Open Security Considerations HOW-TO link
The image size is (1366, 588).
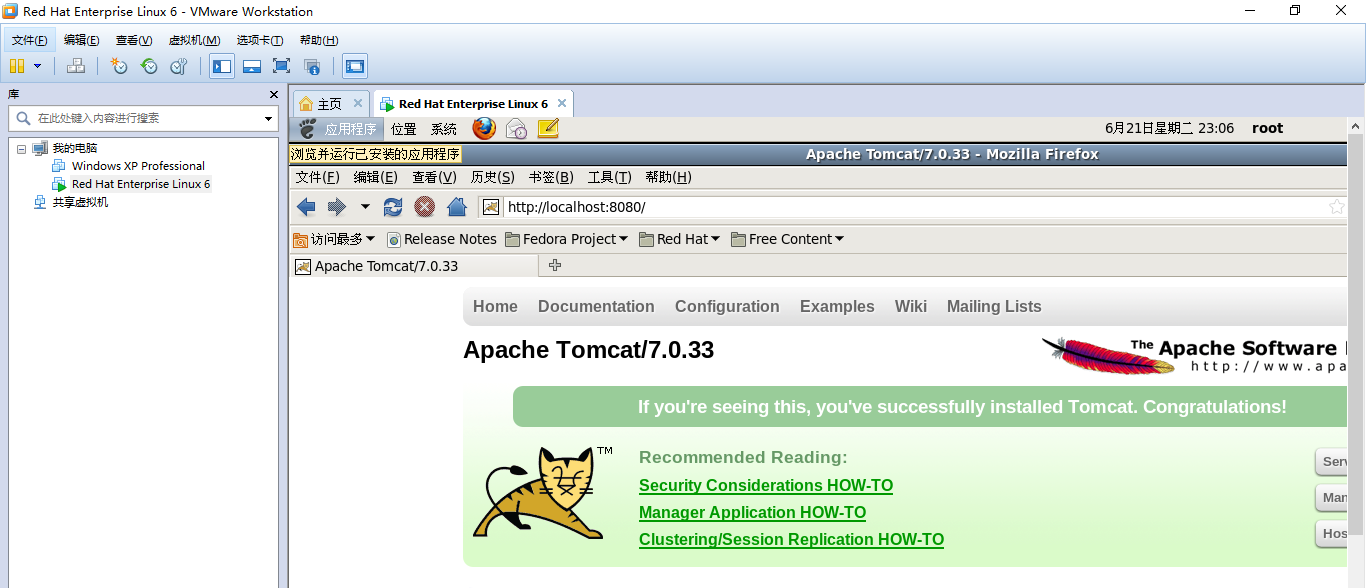pos(766,486)
